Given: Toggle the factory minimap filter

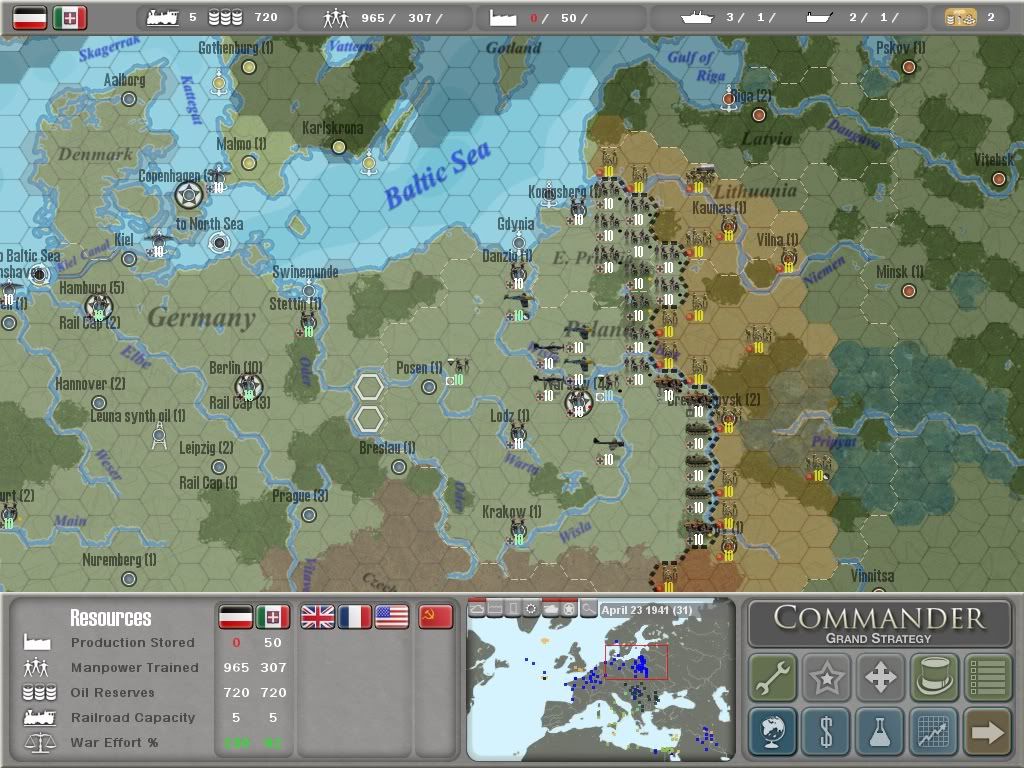Looking at the screenshot, I should coord(496,609).
